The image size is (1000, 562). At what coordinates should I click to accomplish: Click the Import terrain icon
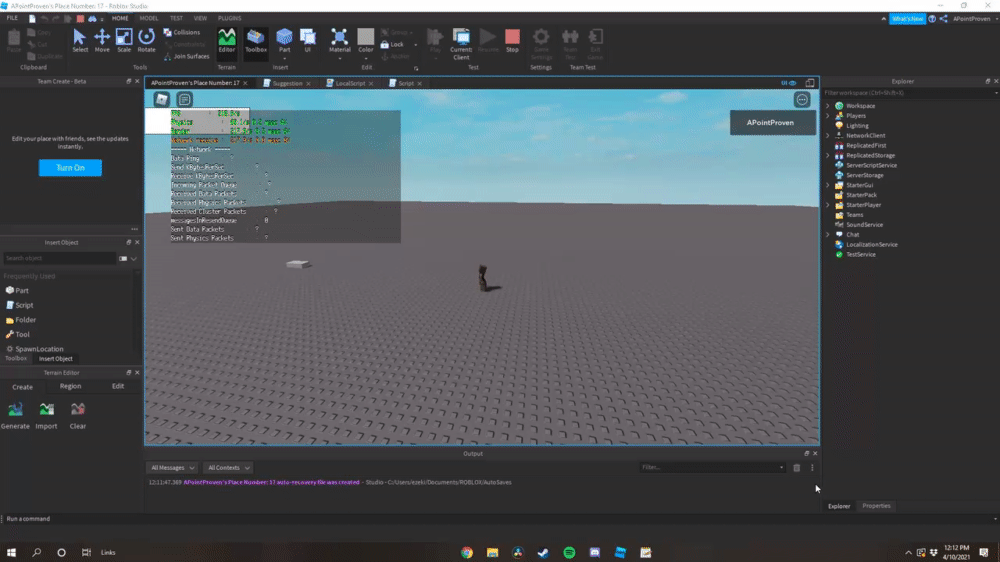click(x=47, y=415)
